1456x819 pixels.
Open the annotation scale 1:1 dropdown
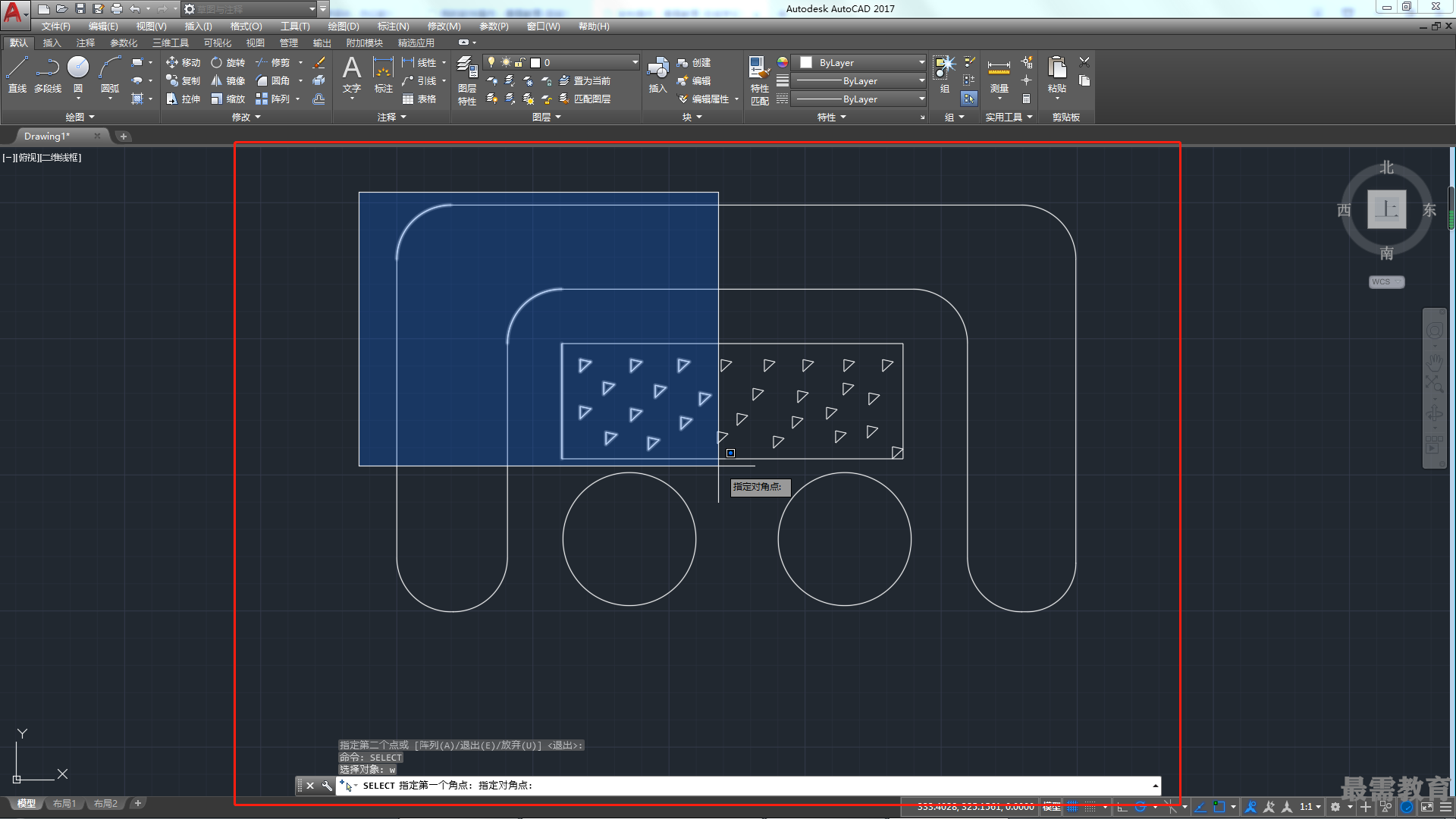point(1310,807)
